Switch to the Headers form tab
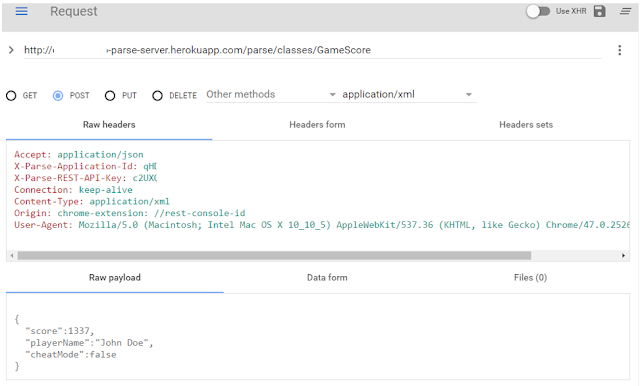The image size is (640, 386). pos(317,125)
